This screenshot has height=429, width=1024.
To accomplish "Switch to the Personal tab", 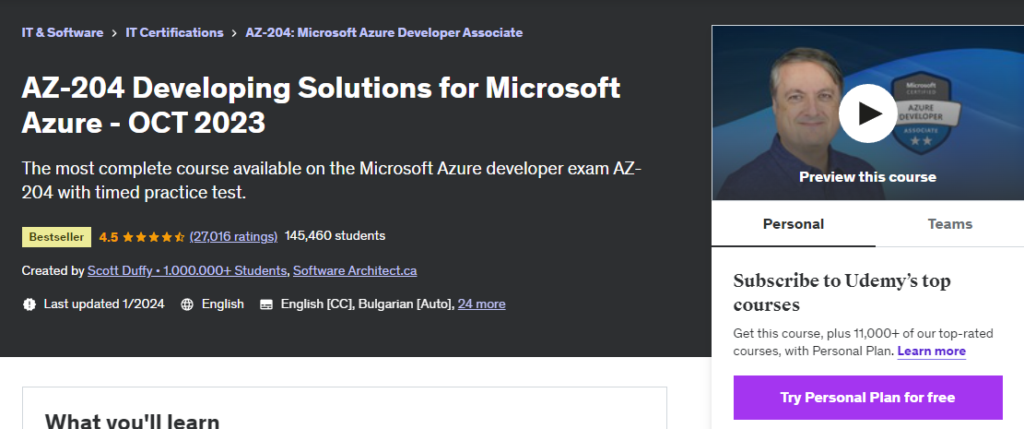I will click(x=793, y=224).
